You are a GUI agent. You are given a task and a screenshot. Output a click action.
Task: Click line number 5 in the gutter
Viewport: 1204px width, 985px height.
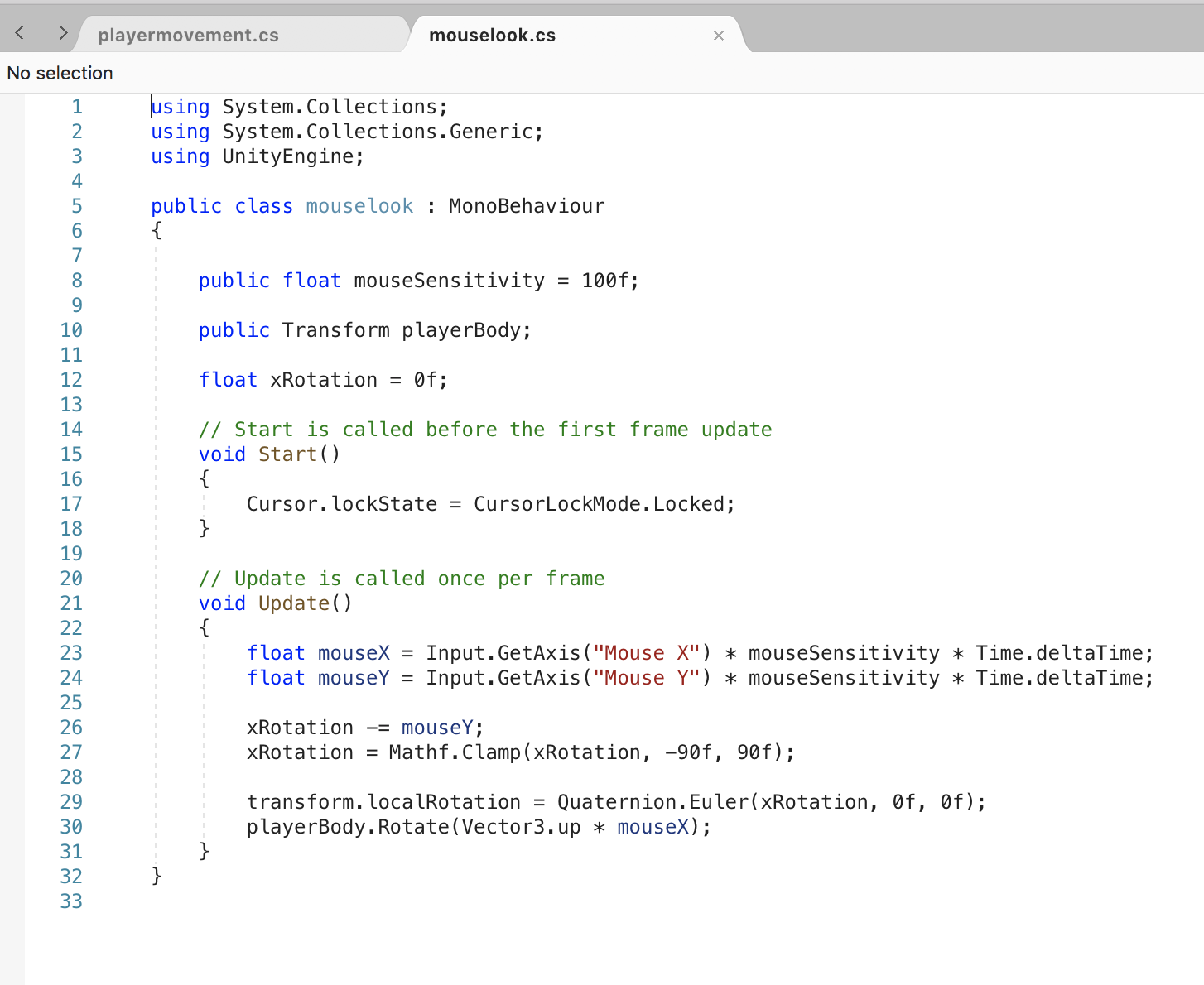coord(77,206)
